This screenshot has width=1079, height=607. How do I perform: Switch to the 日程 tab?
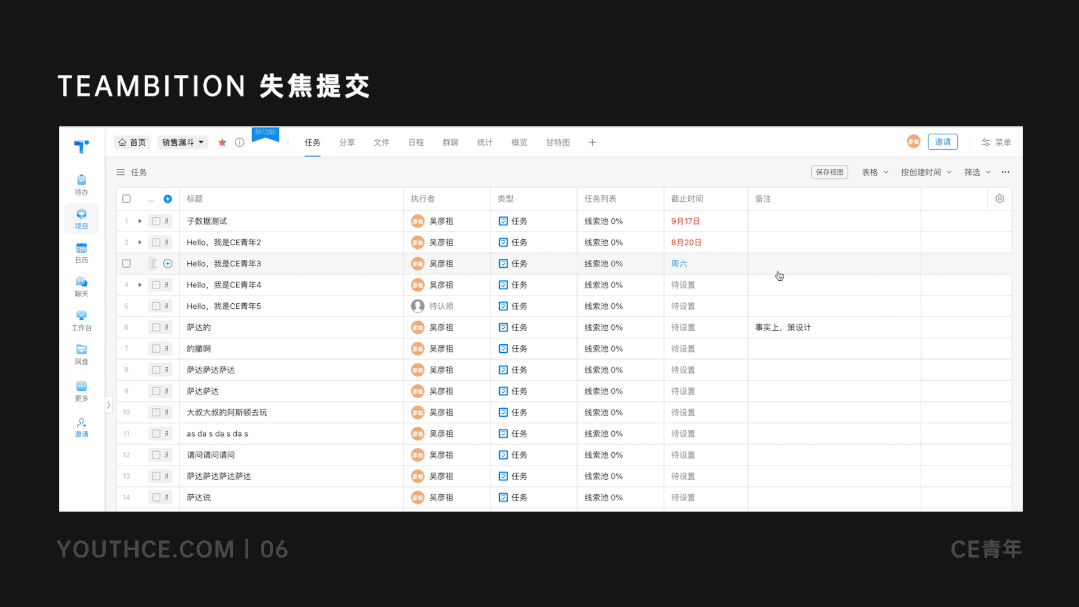pos(416,142)
